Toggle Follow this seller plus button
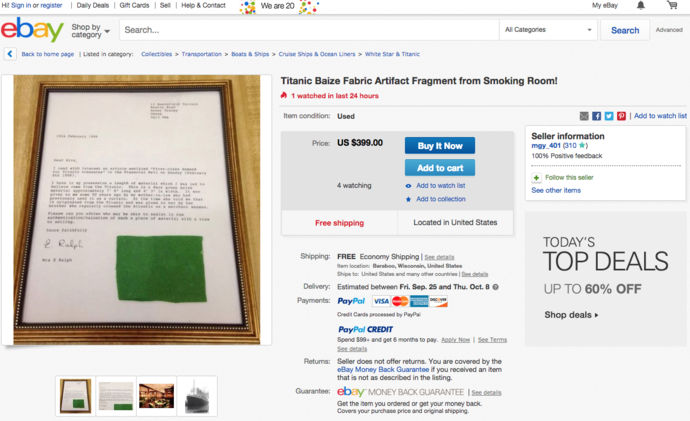The height and width of the screenshot is (421, 690). [x=536, y=178]
